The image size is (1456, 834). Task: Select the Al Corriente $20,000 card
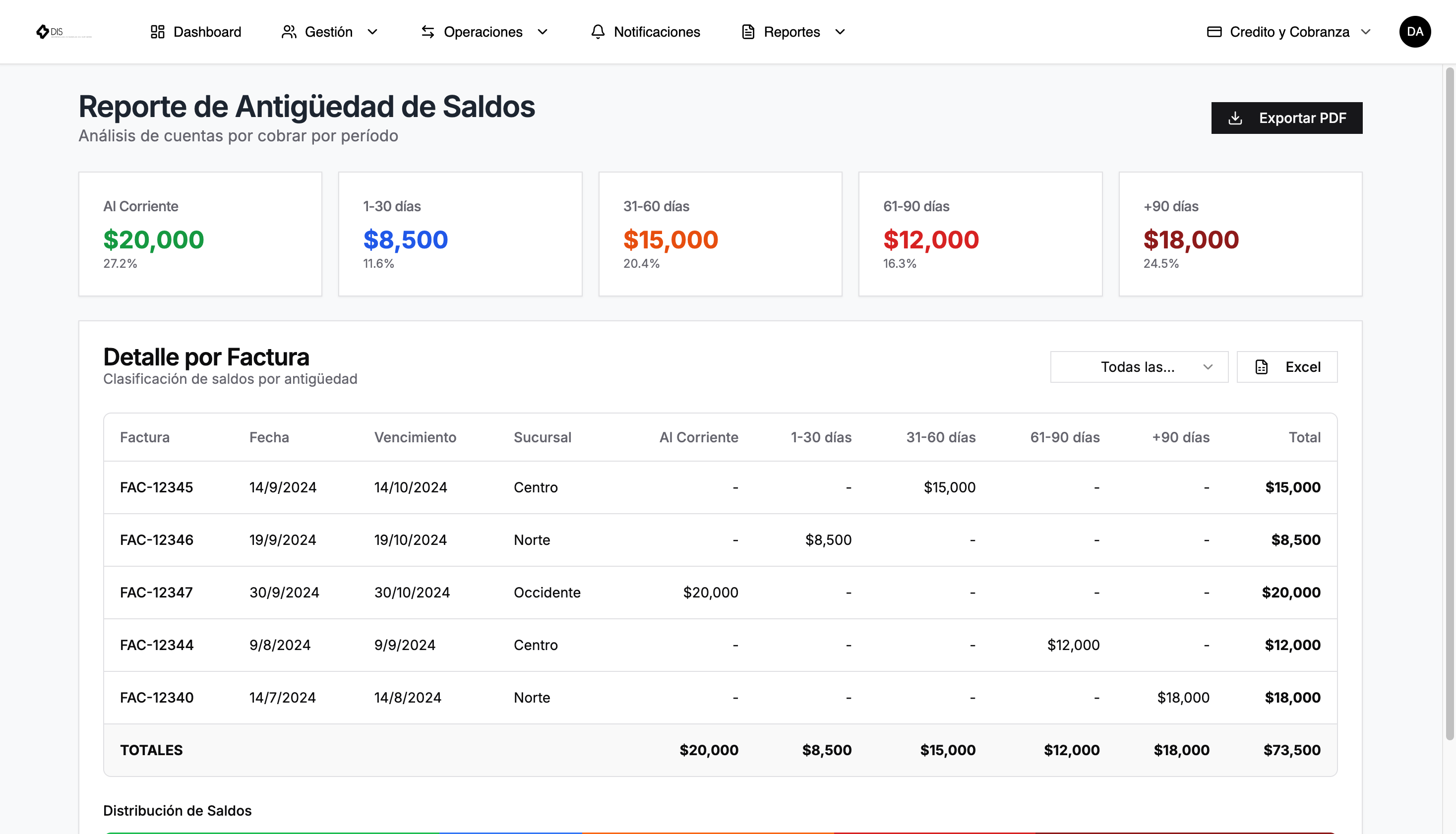[200, 234]
